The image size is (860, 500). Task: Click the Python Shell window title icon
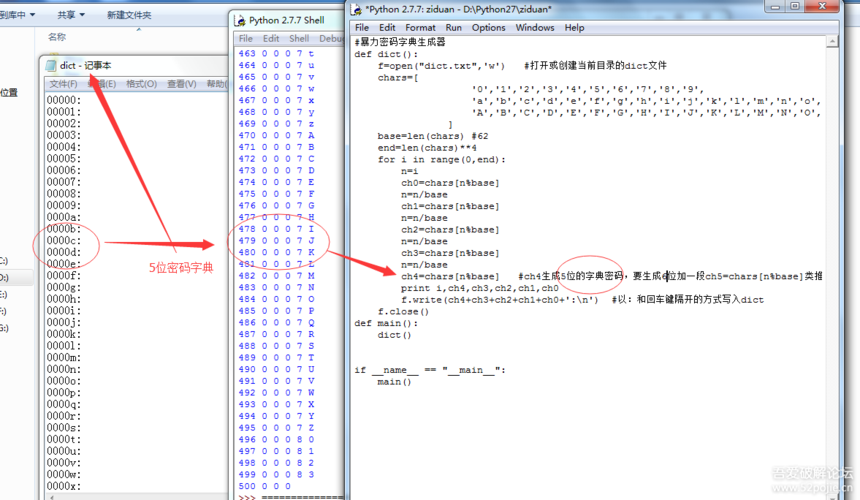[239, 20]
